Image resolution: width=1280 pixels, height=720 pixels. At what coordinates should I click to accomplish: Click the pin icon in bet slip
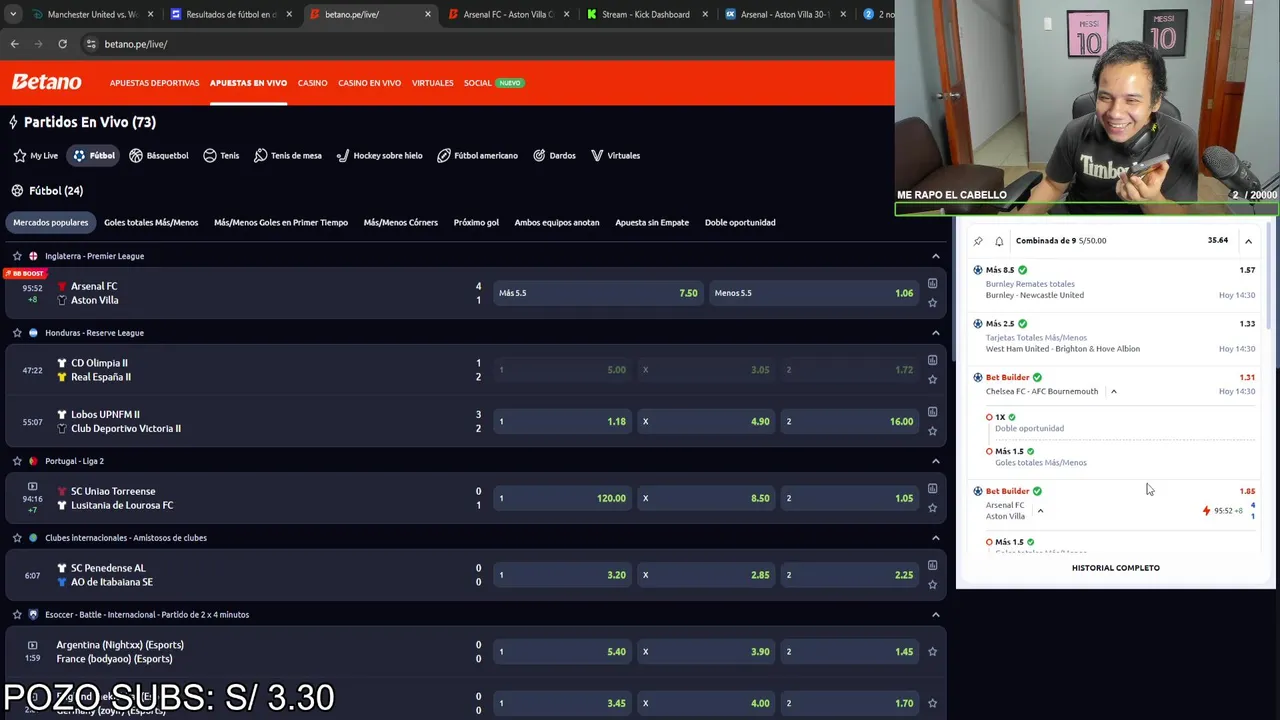point(978,241)
